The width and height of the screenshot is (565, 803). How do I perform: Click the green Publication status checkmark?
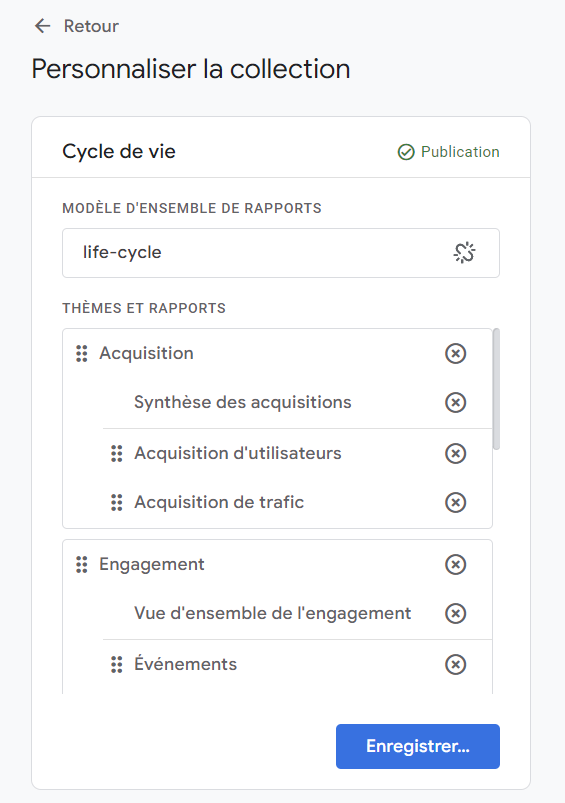(x=406, y=152)
